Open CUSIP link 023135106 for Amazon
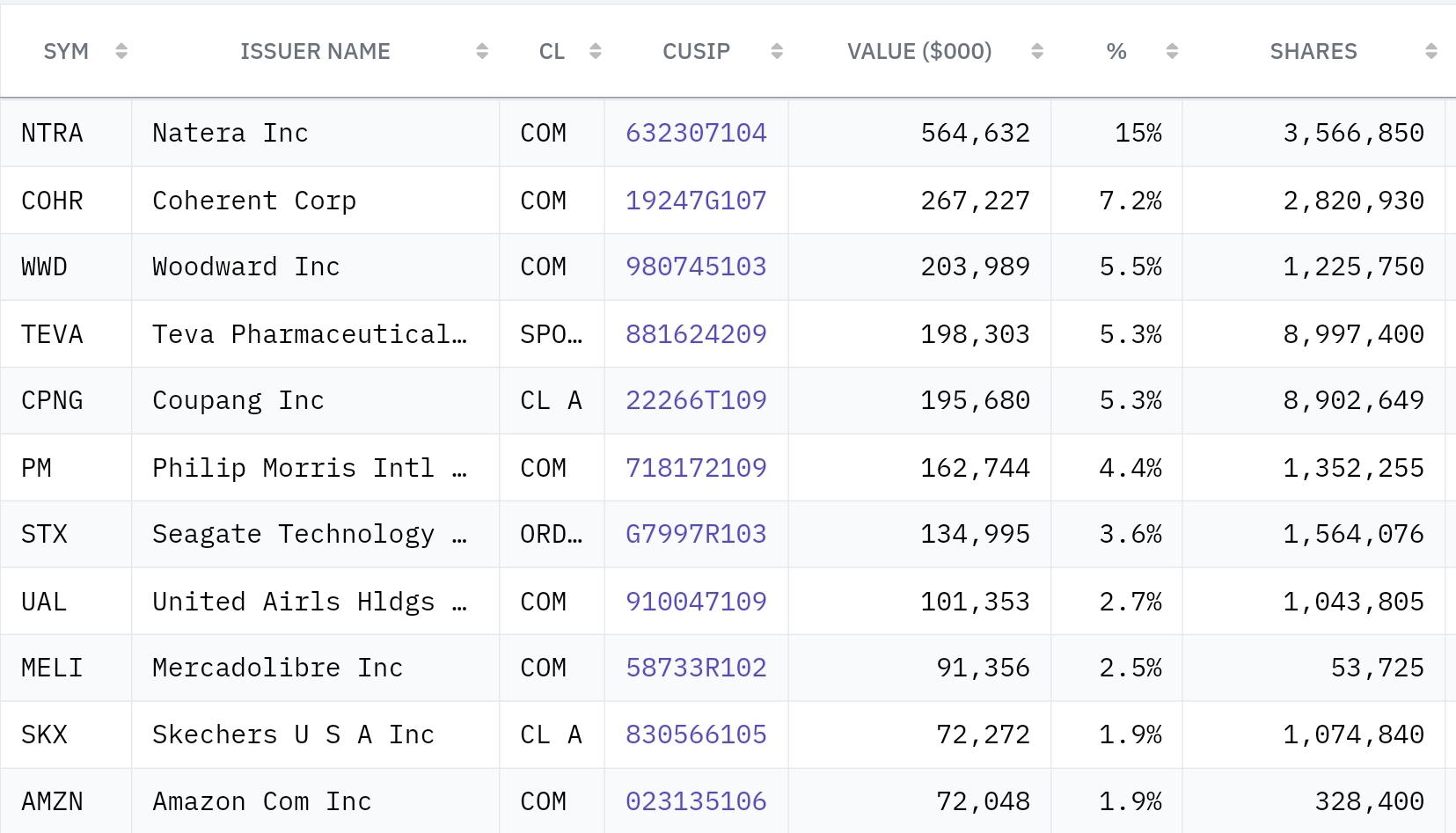The image size is (1456, 833). (696, 801)
